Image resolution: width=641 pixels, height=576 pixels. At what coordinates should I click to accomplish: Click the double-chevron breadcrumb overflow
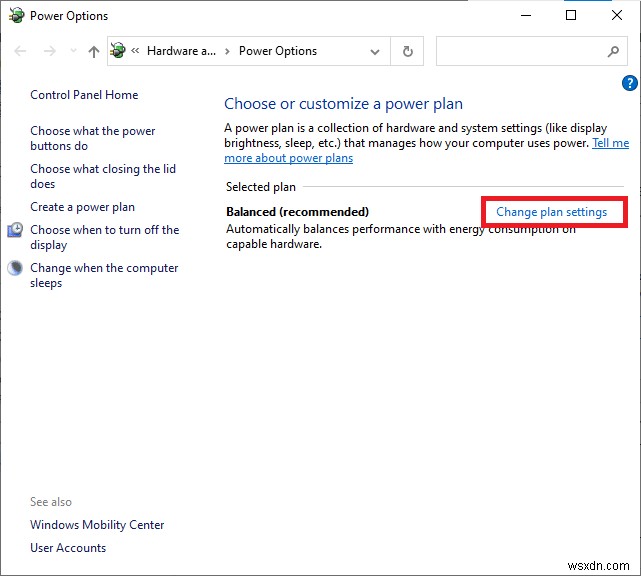(135, 51)
